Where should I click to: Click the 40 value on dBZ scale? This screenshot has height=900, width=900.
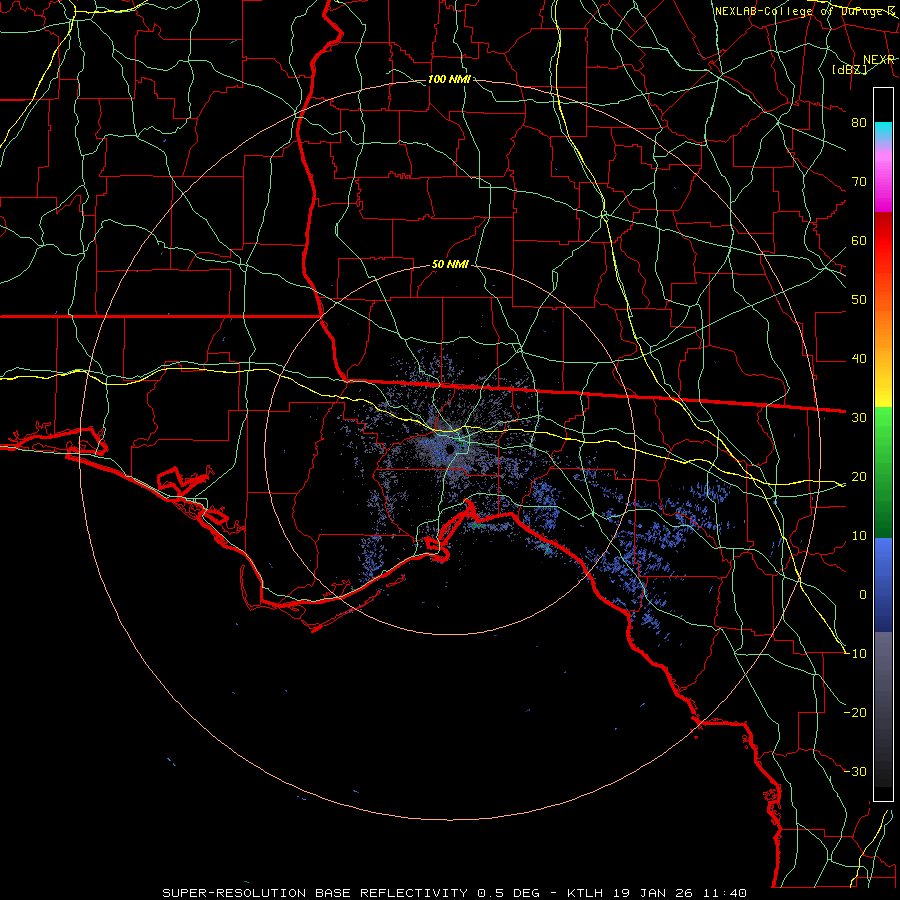[859, 359]
